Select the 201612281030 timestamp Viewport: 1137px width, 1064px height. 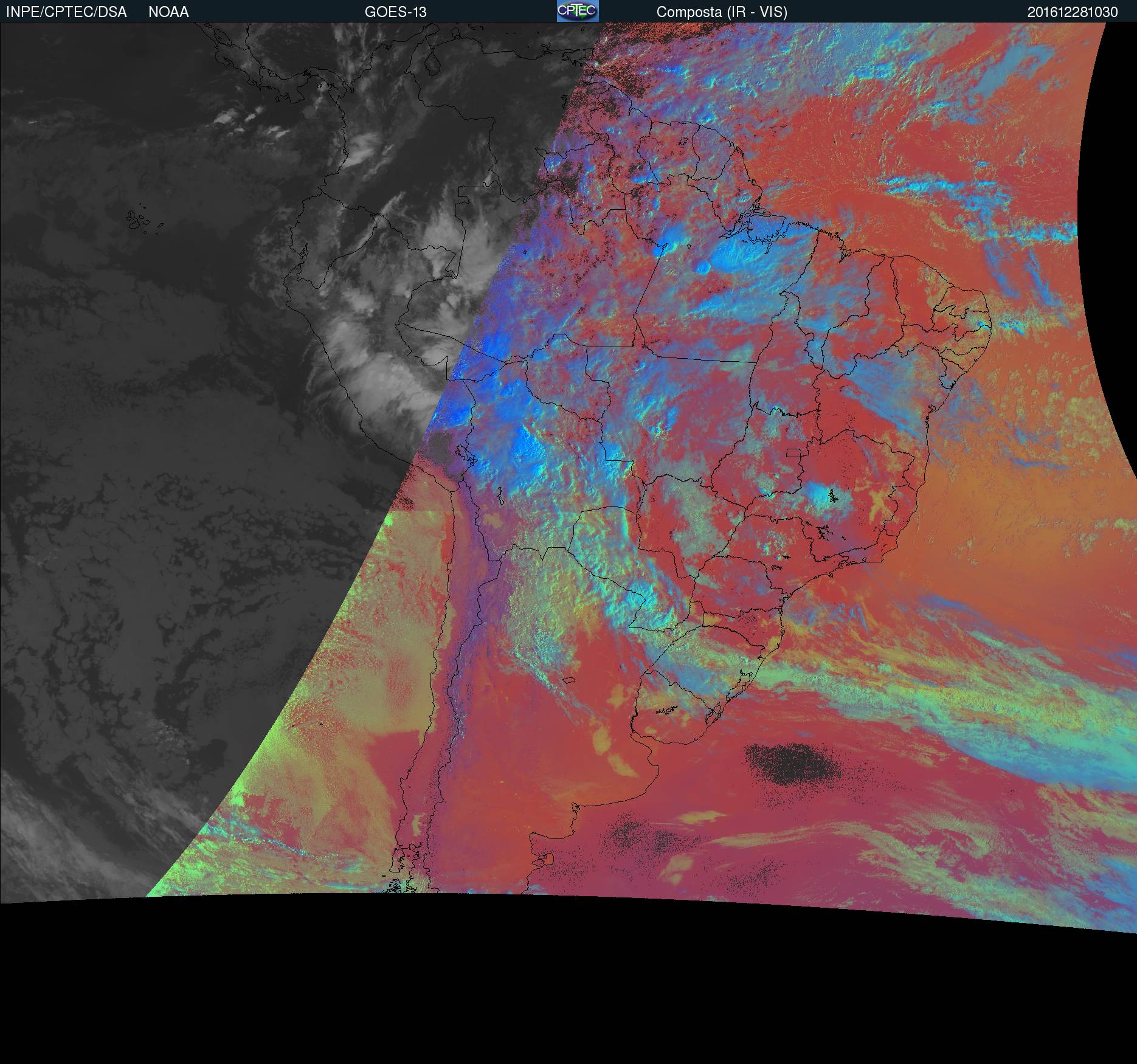1073,12
